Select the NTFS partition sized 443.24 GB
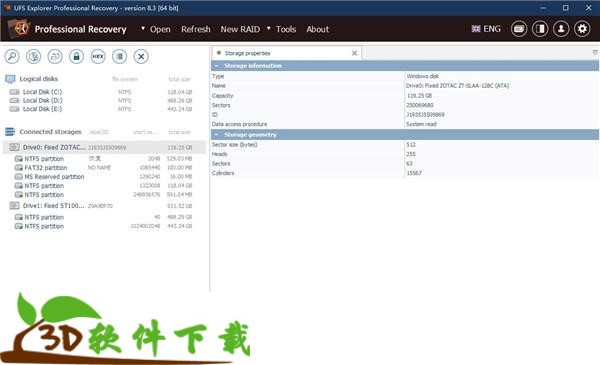Viewport: 600px width, 365px height. coord(103,226)
